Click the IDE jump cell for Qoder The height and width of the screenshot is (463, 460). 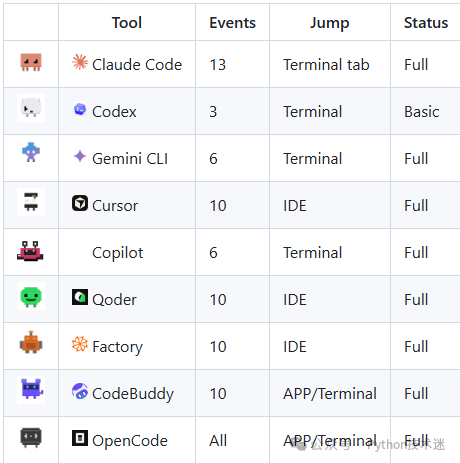(295, 300)
